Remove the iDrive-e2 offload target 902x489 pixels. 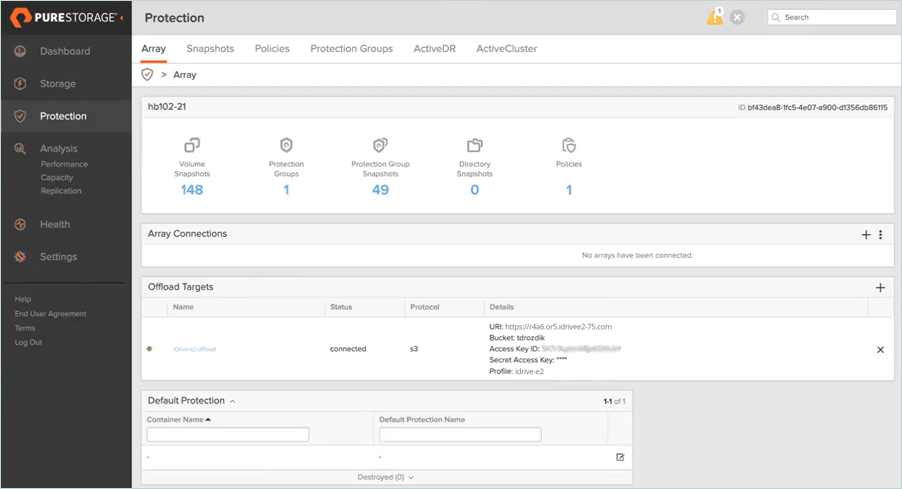coord(880,350)
